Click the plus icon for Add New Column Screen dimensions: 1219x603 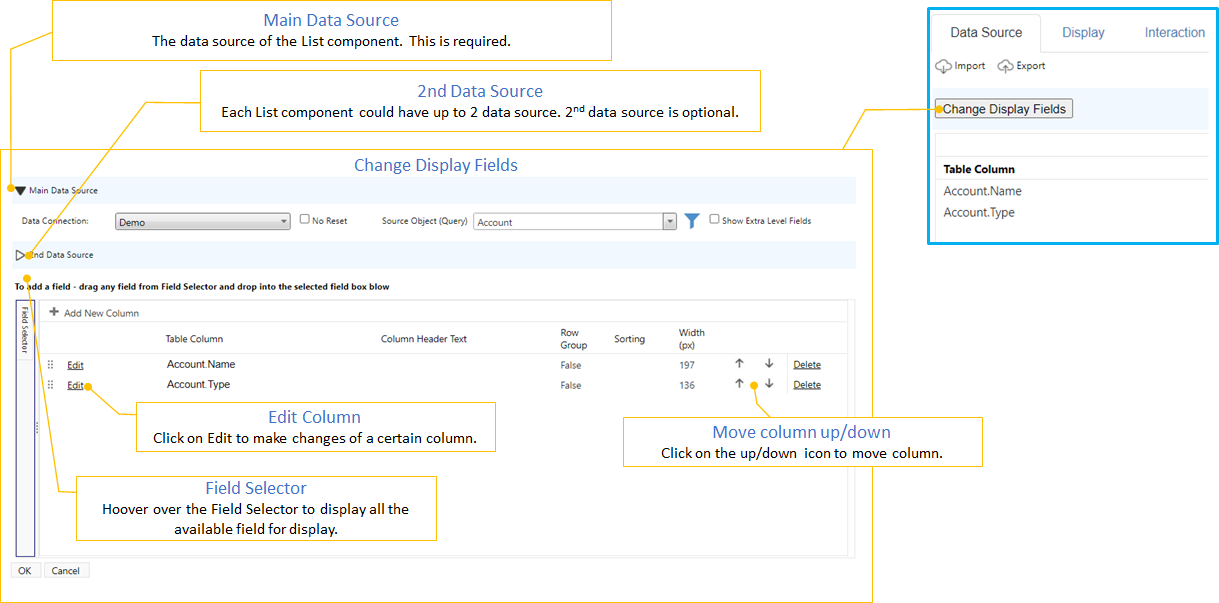point(54,312)
